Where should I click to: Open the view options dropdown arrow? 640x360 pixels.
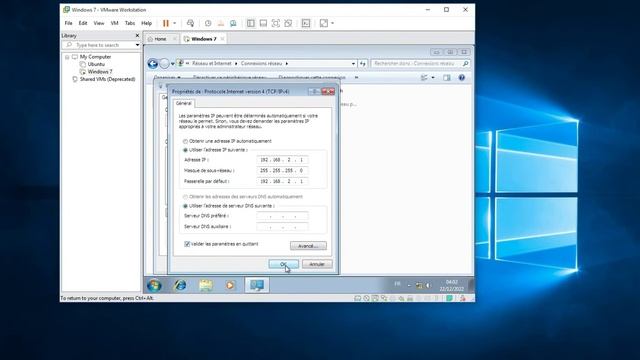[x=433, y=78]
